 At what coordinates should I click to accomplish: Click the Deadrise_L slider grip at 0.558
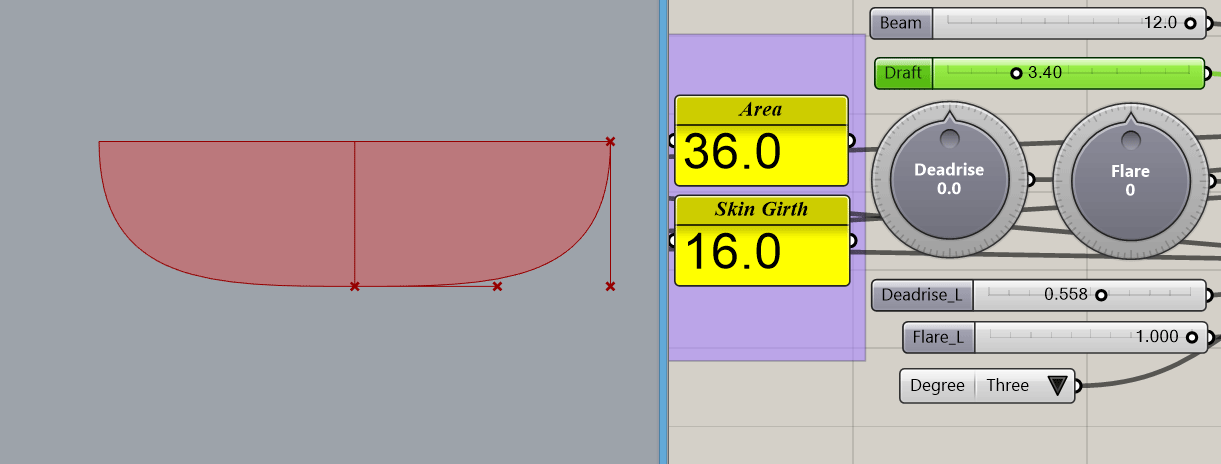click(1101, 295)
